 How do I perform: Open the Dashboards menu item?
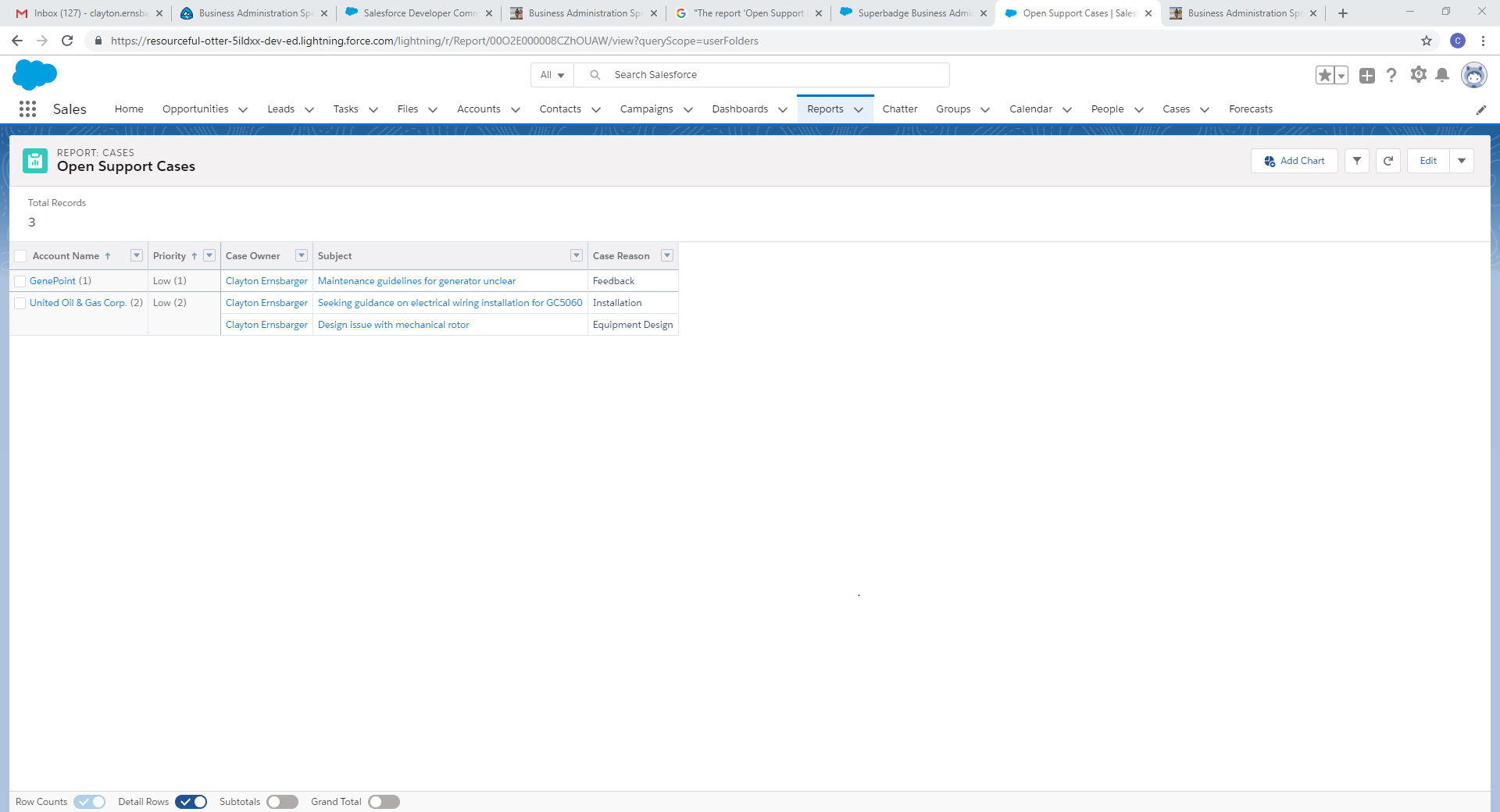[740, 109]
